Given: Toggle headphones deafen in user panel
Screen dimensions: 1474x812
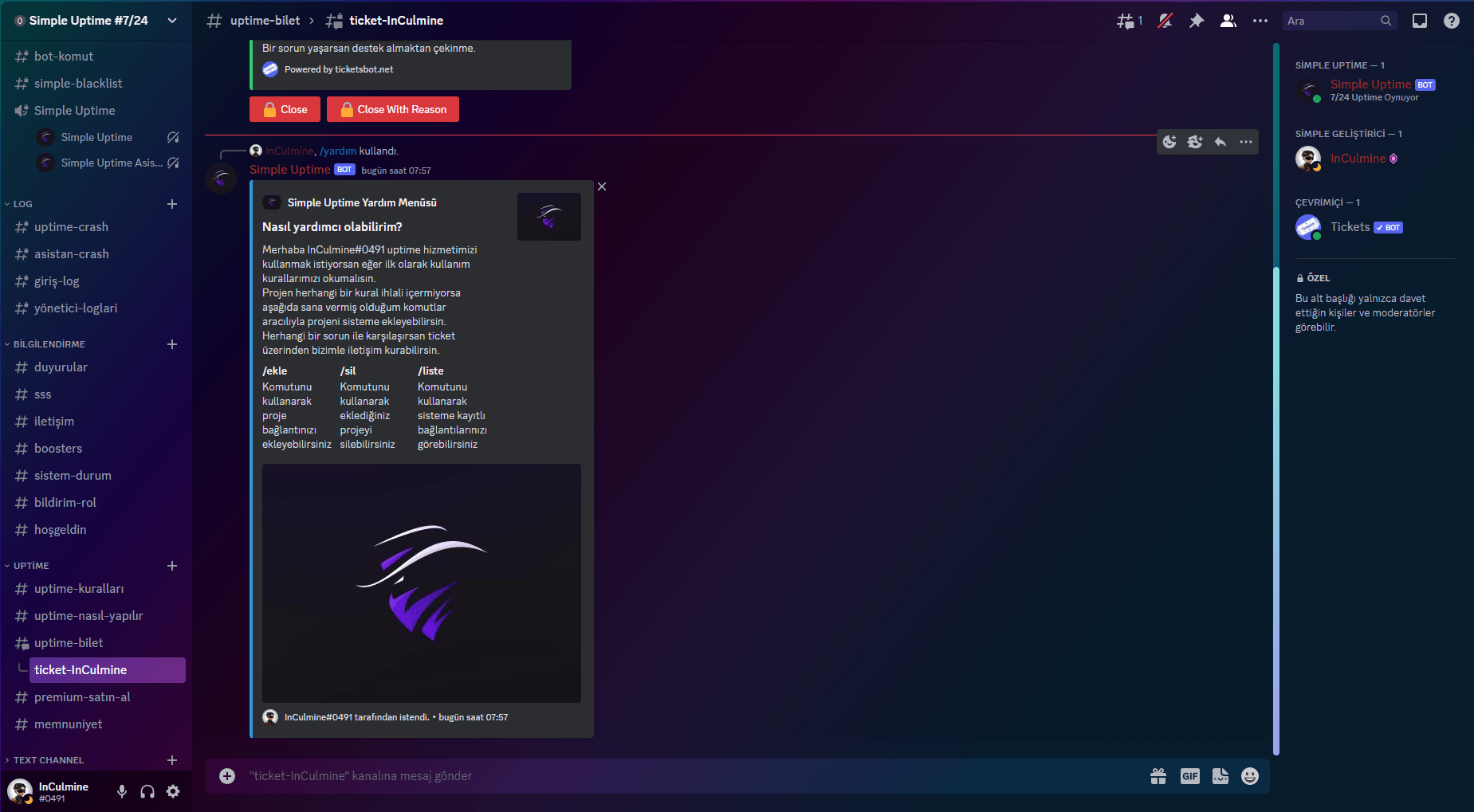Looking at the screenshot, I should point(147,791).
